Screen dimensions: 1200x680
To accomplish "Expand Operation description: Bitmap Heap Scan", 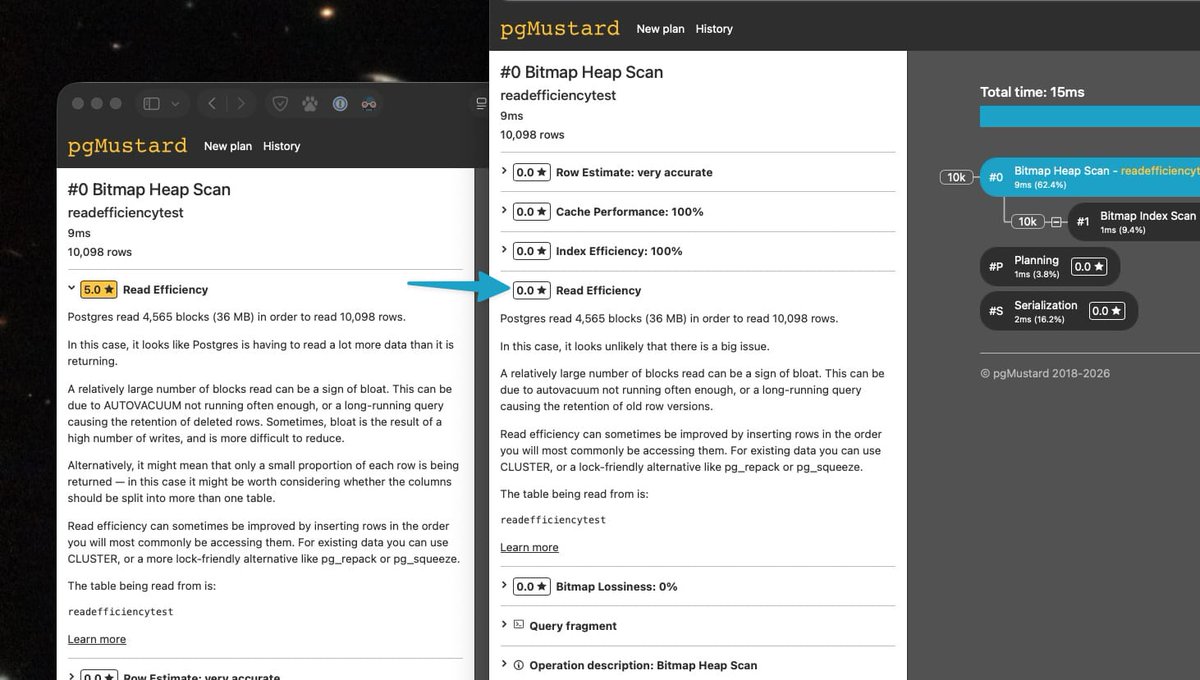I will point(697,665).
